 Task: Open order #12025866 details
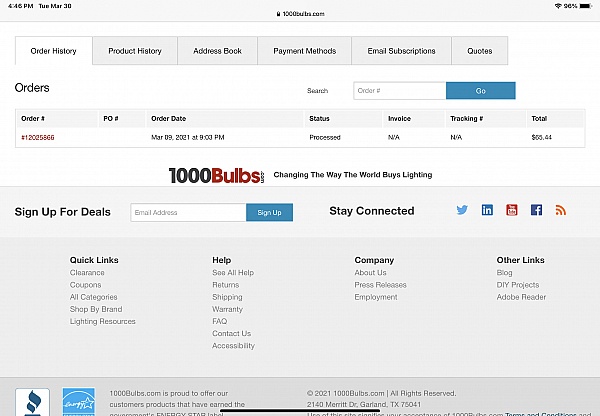click(38, 137)
